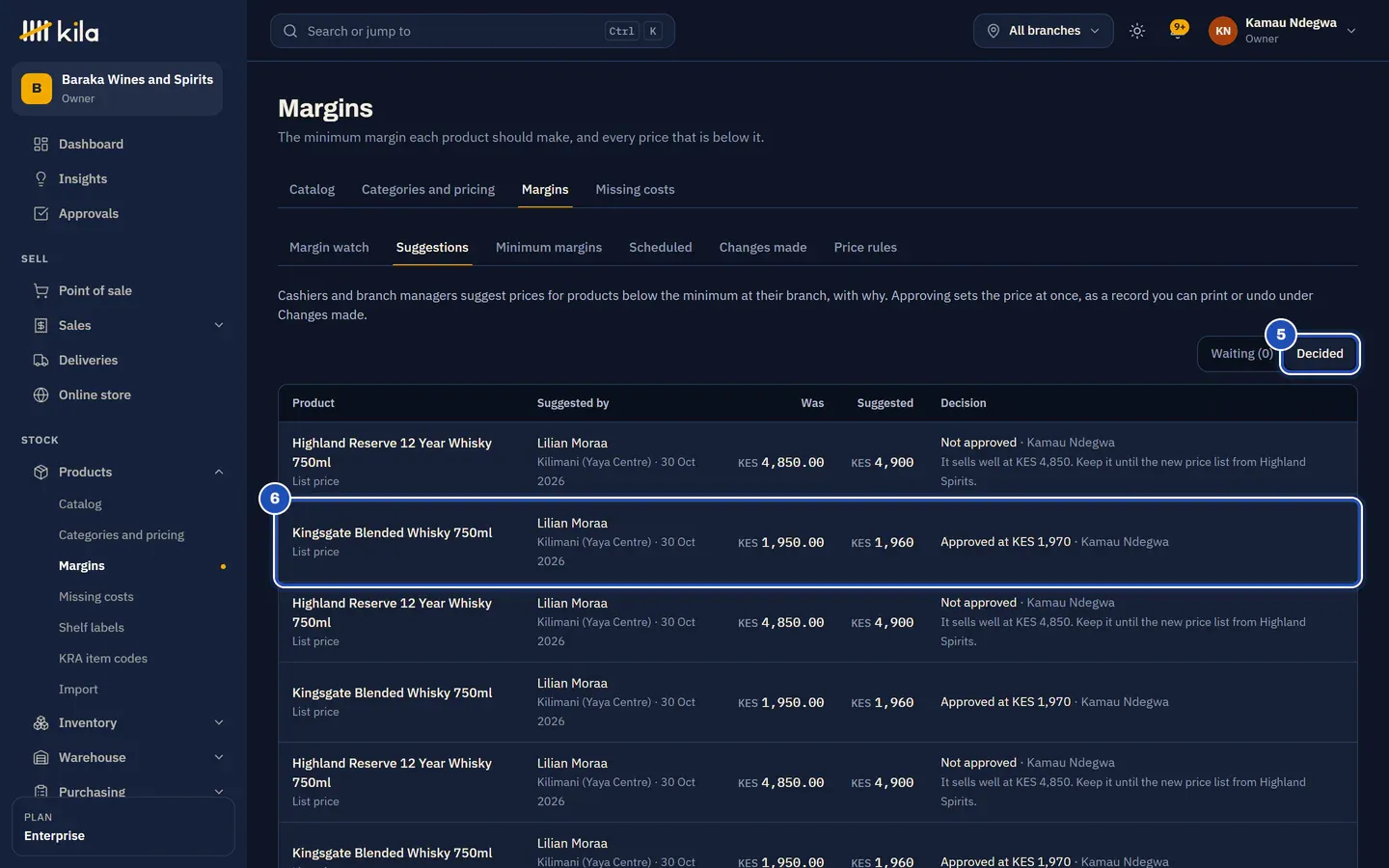Screen dimensions: 1389x868
Task: Collapse the Products section chevron
Action: 219,472
